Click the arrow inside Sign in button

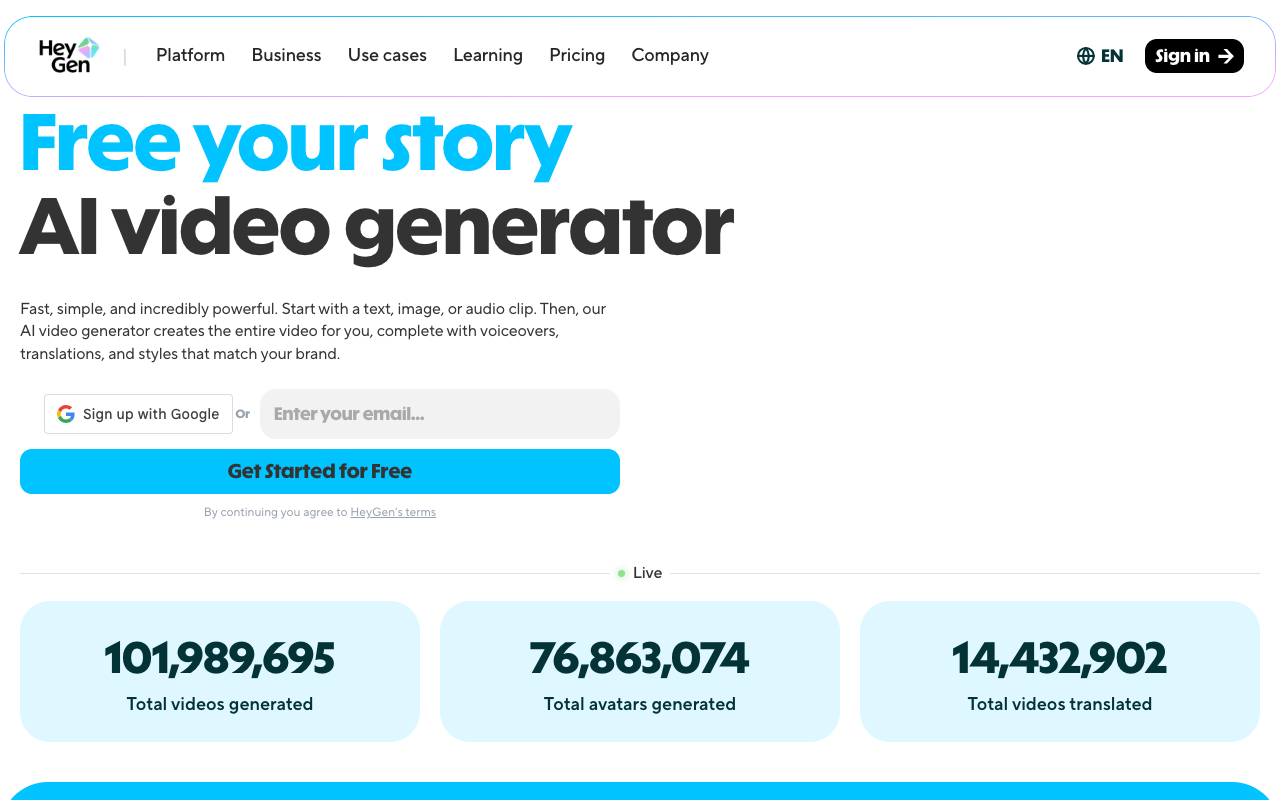click(1226, 56)
